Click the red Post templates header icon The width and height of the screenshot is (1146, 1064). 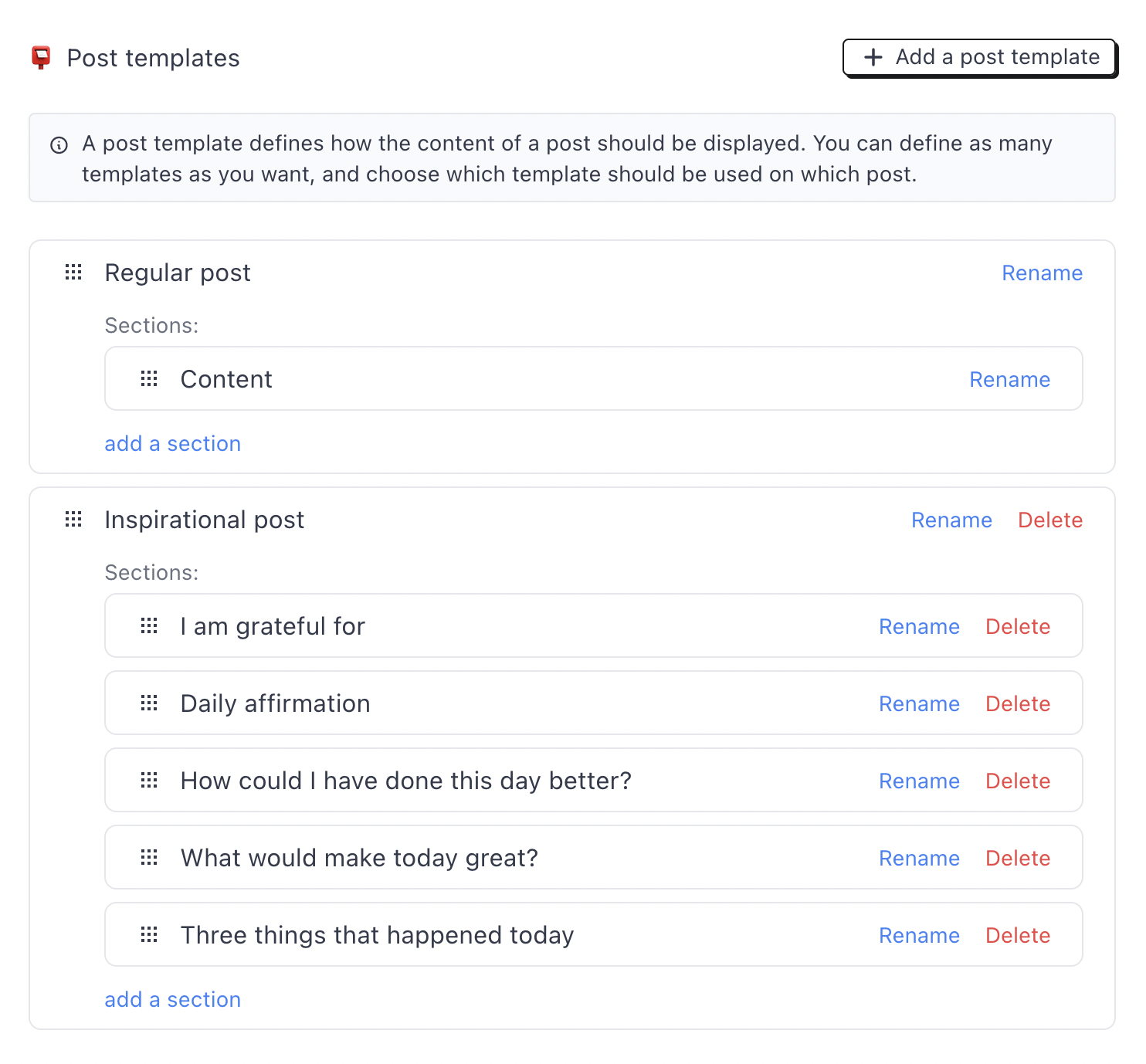coord(41,58)
